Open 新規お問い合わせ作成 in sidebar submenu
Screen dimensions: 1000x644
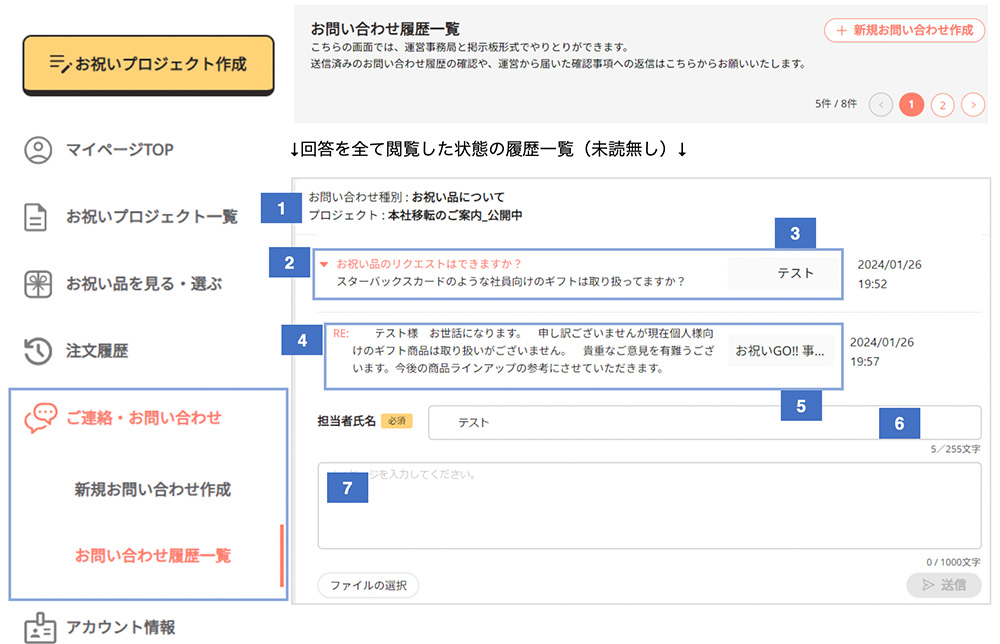[152, 490]
